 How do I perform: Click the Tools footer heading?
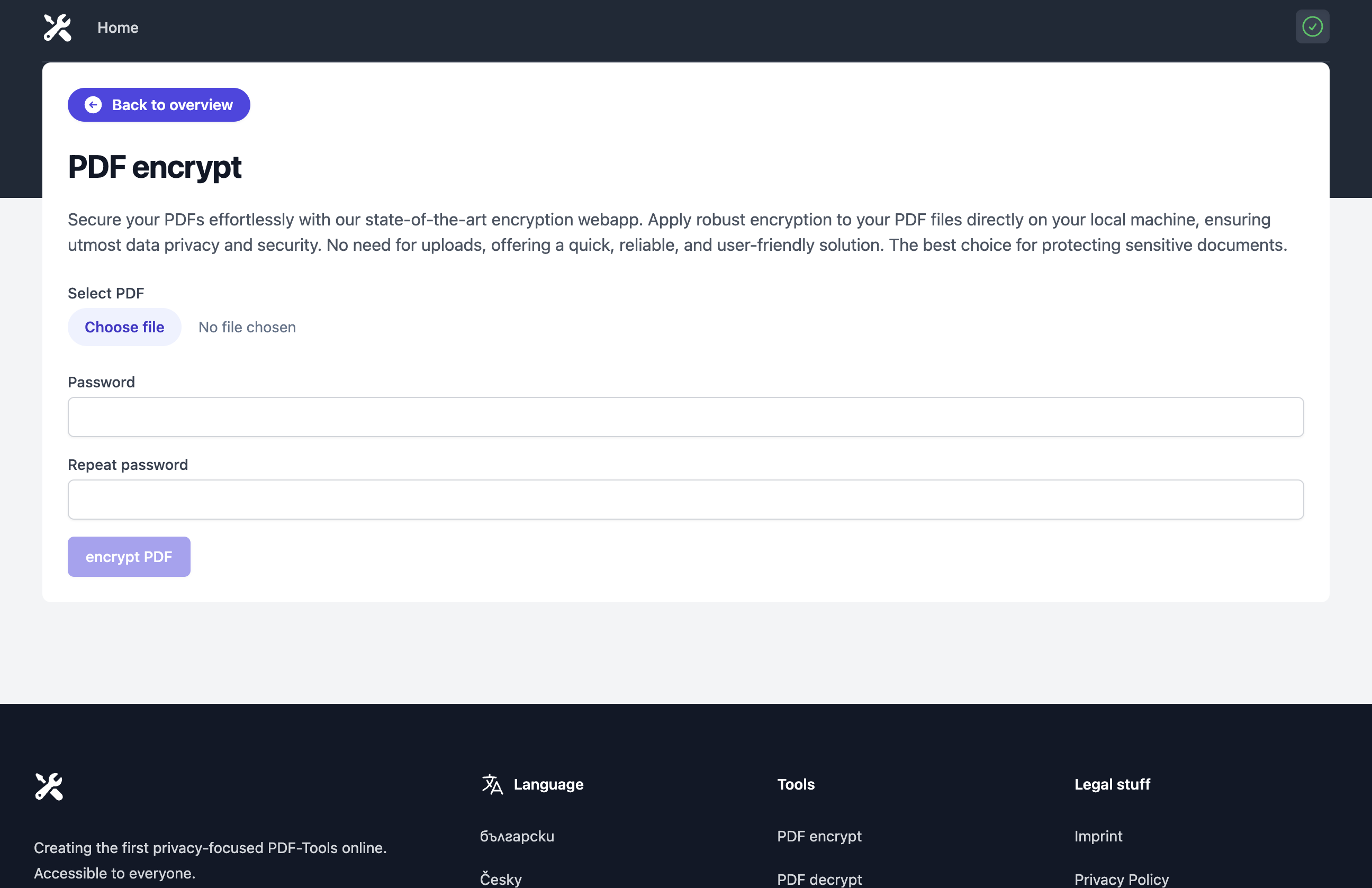pyautogui.click(x=796, y=784)
